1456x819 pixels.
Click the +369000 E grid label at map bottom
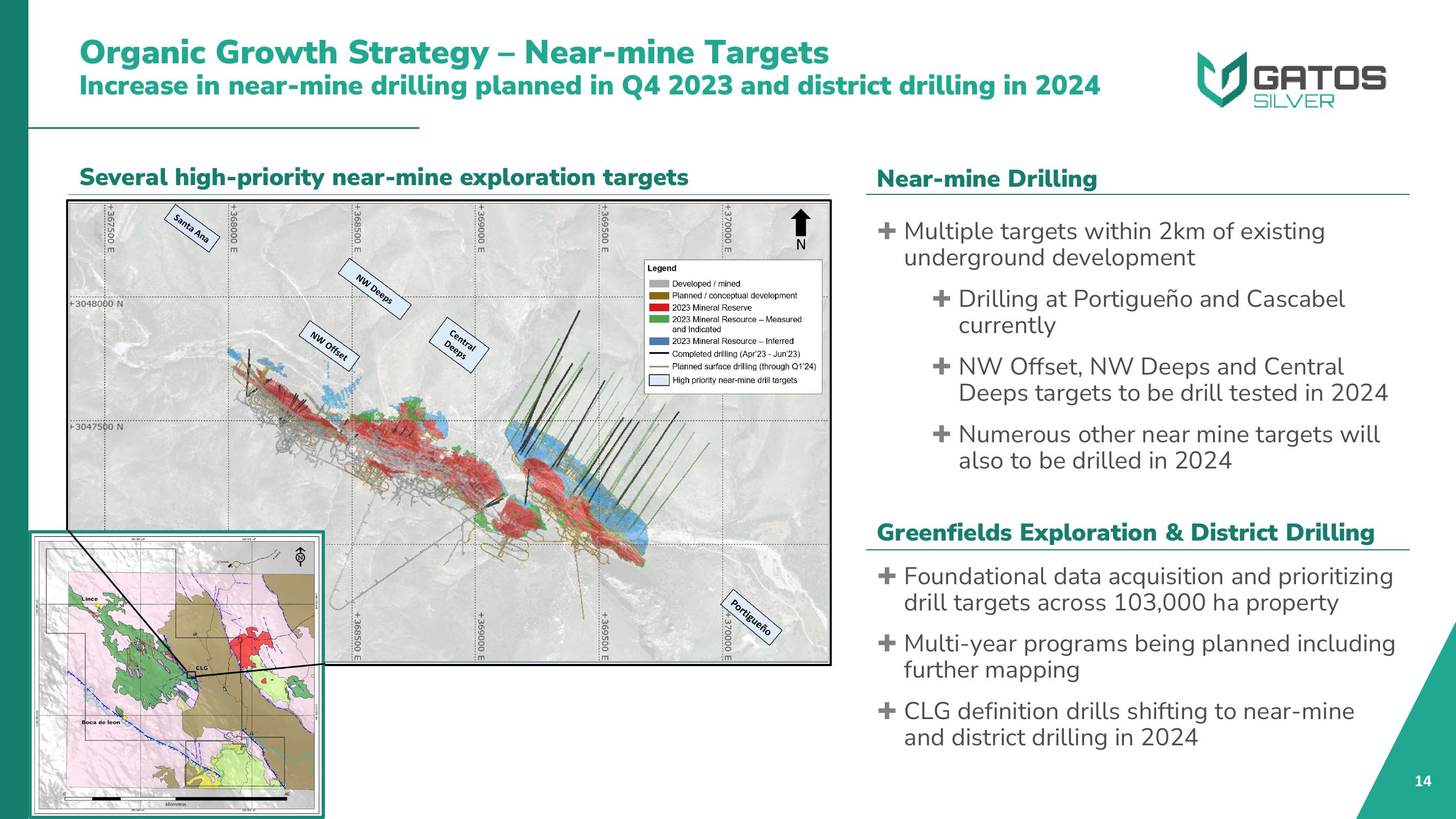coord(481,637)
